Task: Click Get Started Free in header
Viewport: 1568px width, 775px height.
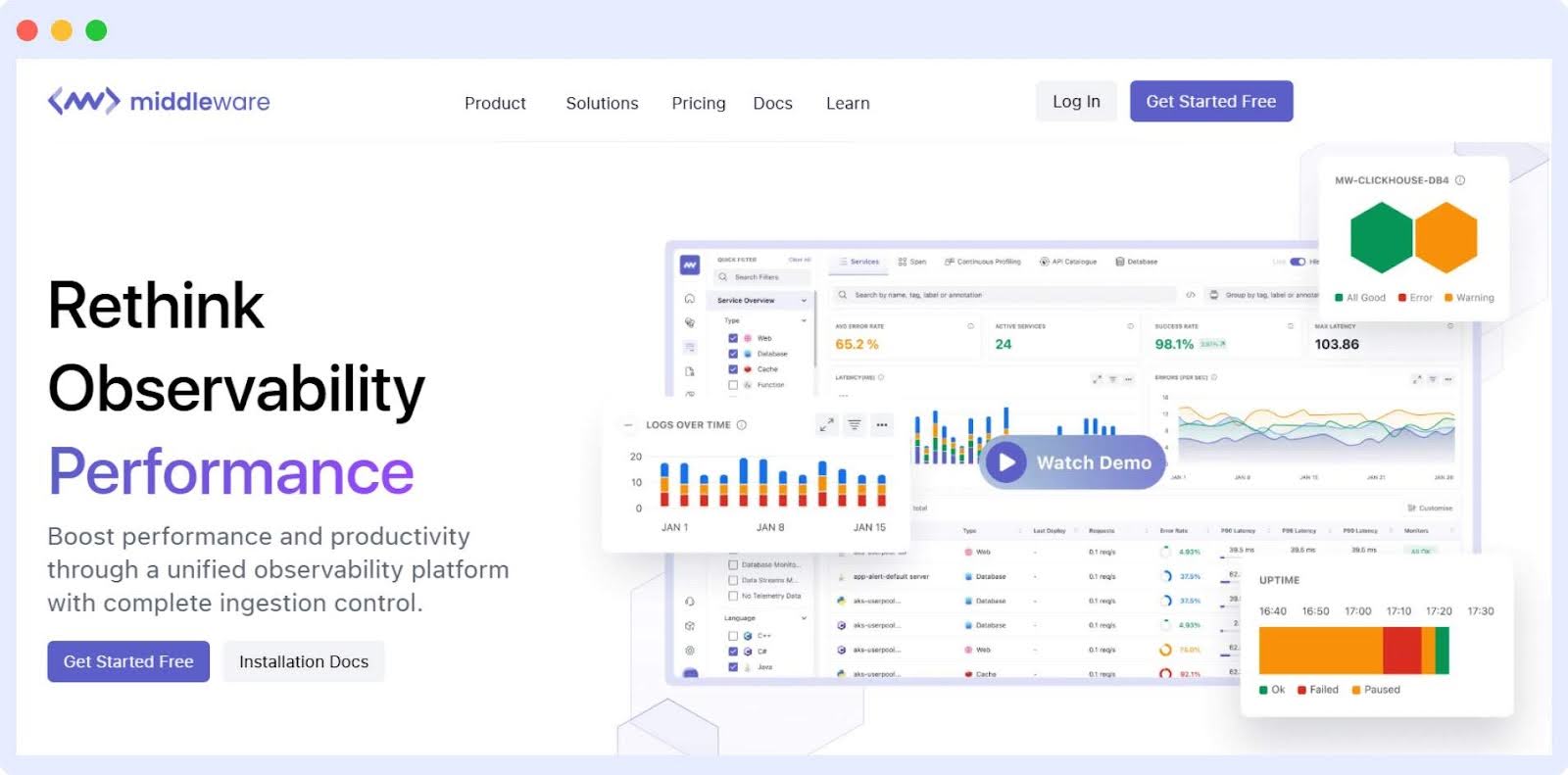Action: (1211, 101)
